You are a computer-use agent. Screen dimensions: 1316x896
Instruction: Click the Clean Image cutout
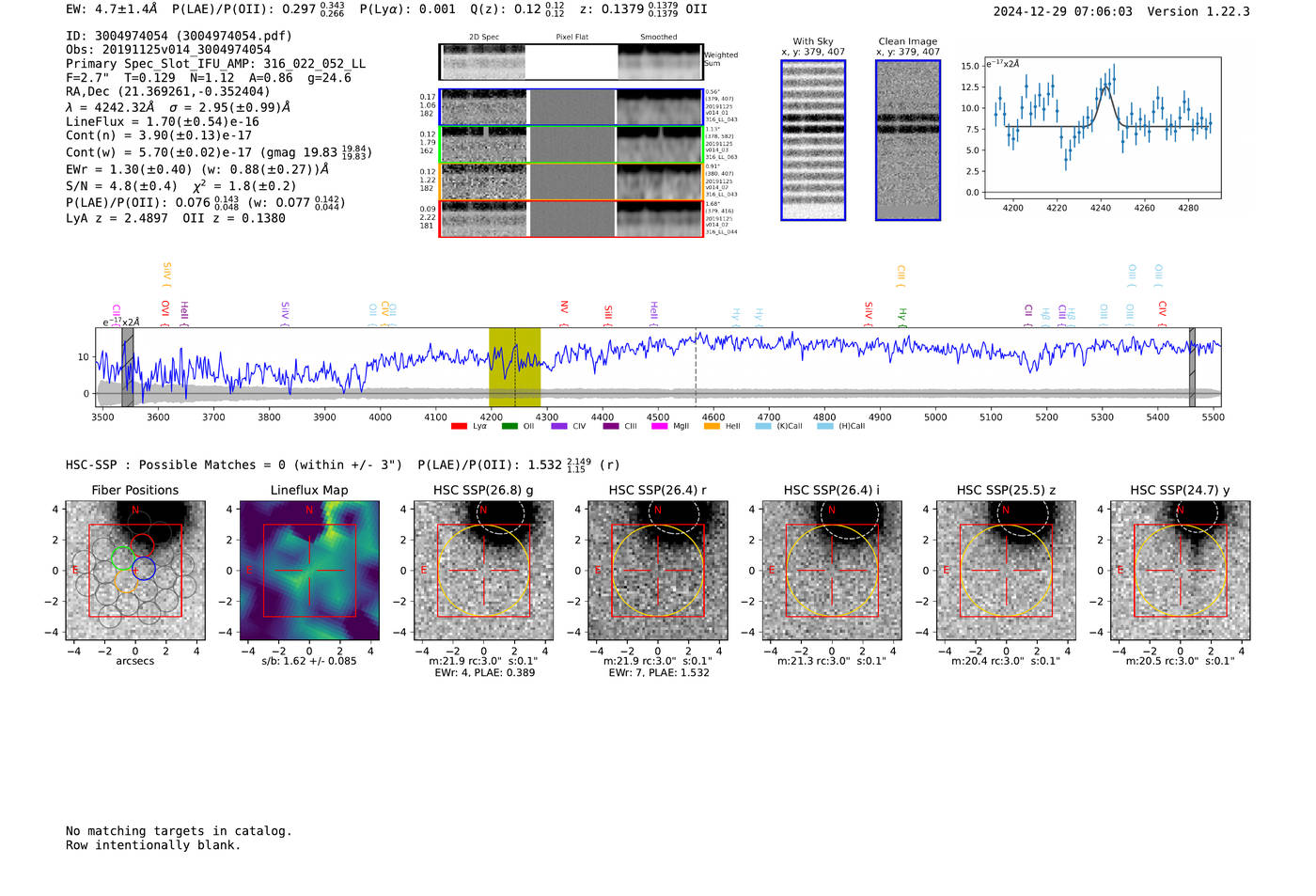pyautogui.click(x=908, y=140)
